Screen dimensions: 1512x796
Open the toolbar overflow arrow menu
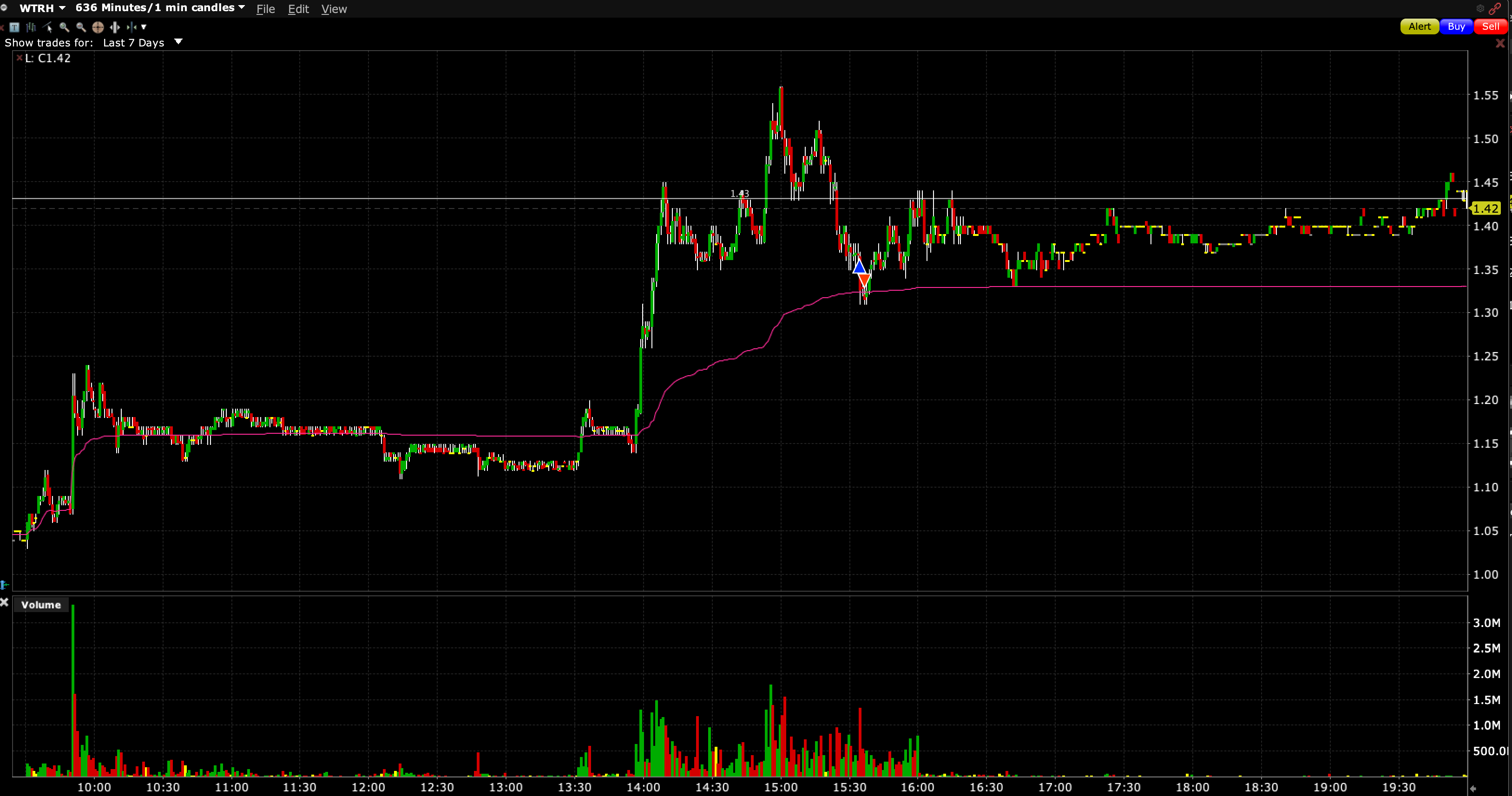click(144, 27)
